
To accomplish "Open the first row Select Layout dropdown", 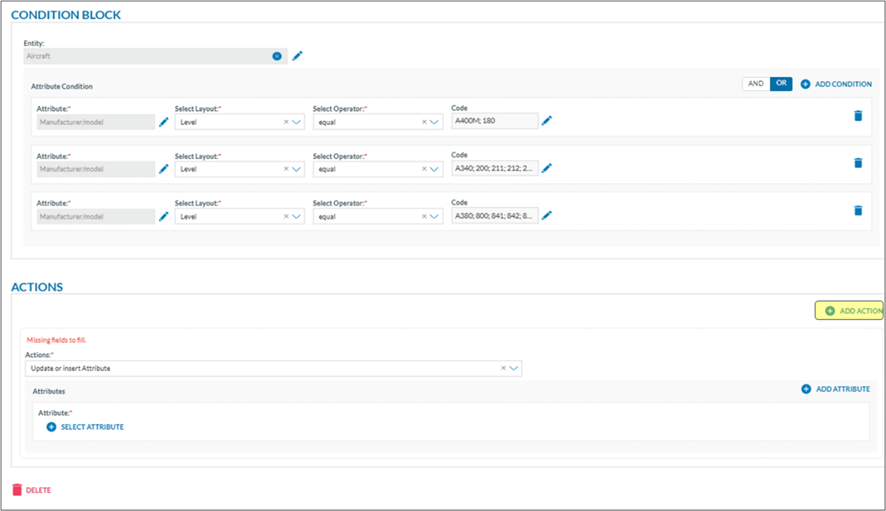I will click(297, 122).
